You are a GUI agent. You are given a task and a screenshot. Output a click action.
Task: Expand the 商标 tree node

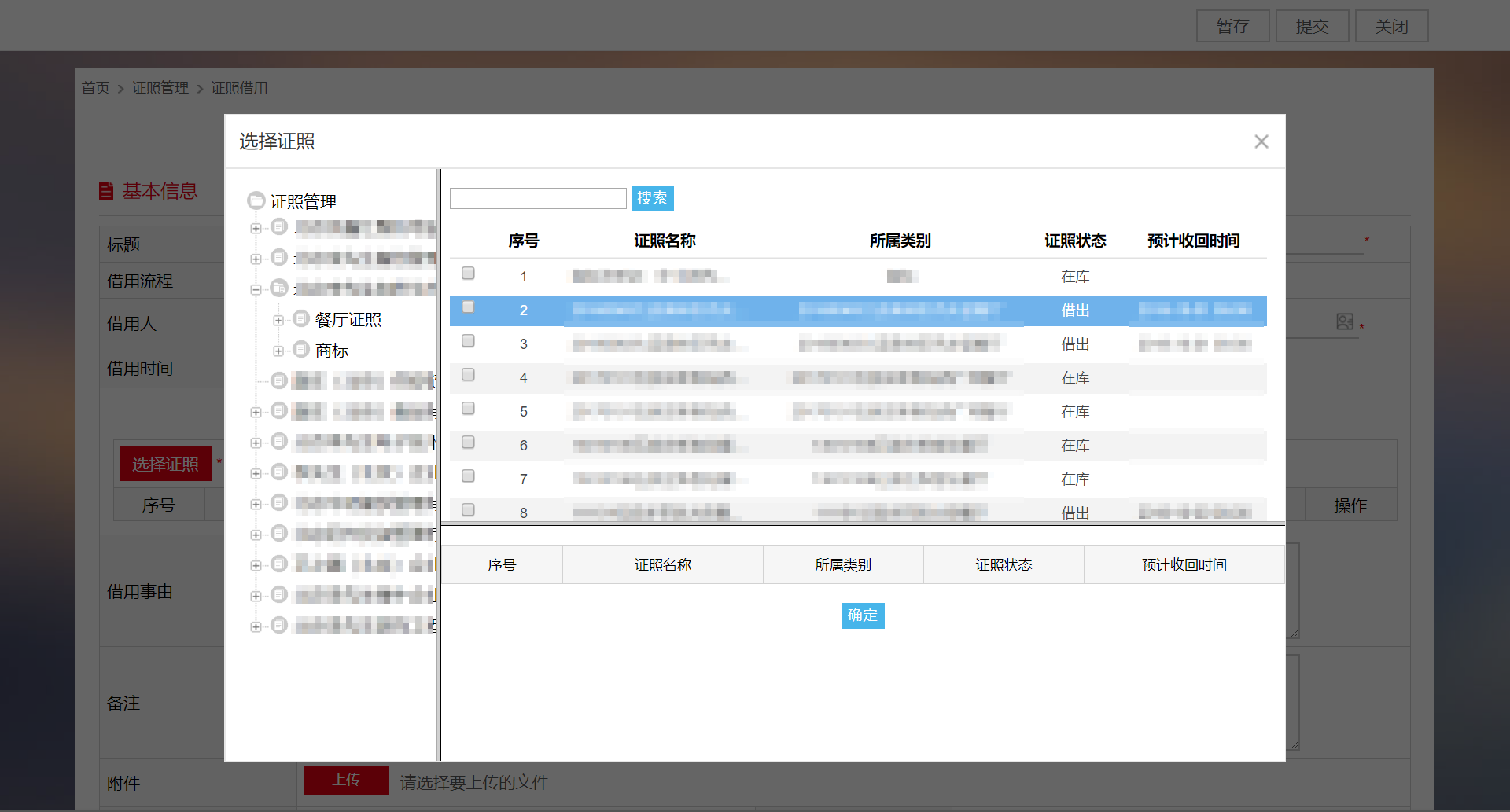click(278, 351)
